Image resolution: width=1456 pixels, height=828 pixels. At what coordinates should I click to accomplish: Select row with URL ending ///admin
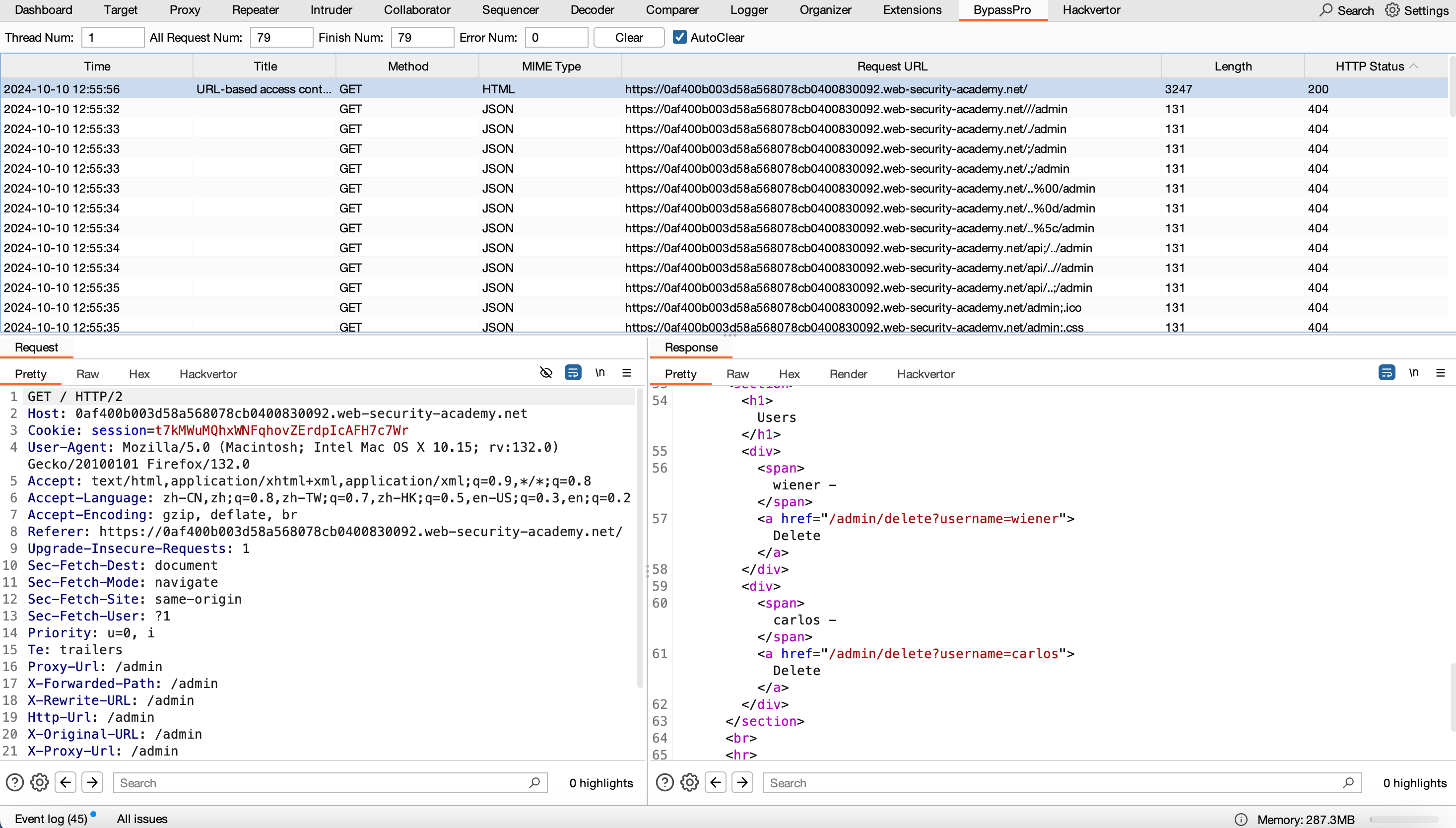[725, 109]
